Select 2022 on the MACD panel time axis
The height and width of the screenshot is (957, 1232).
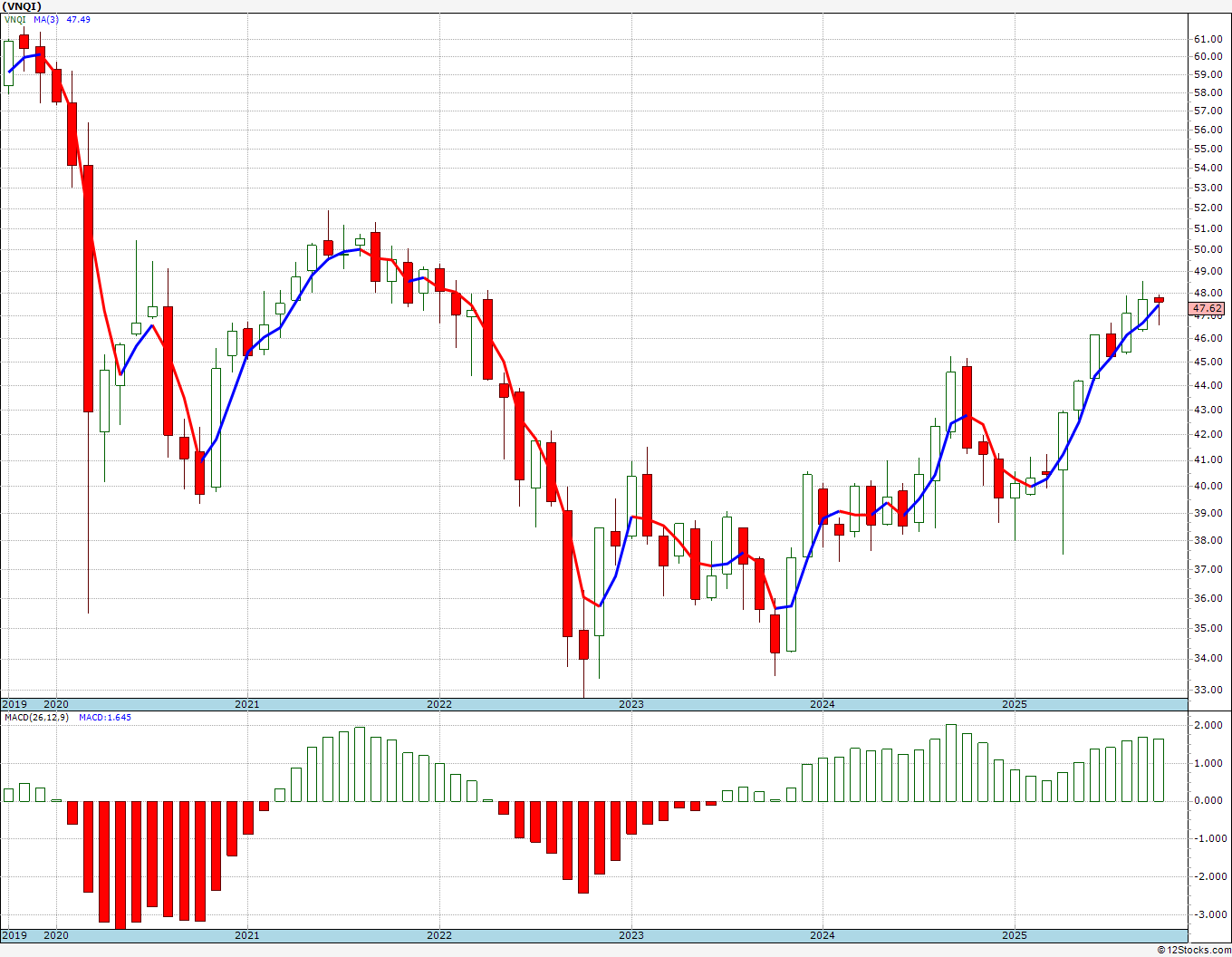[x=439, y=935]
